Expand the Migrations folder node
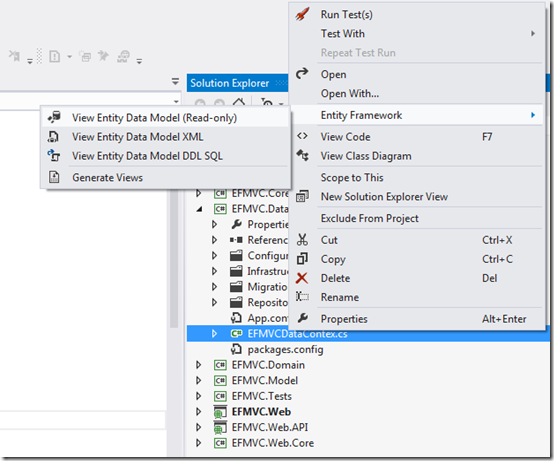554x461 pixels. (214, 286)
